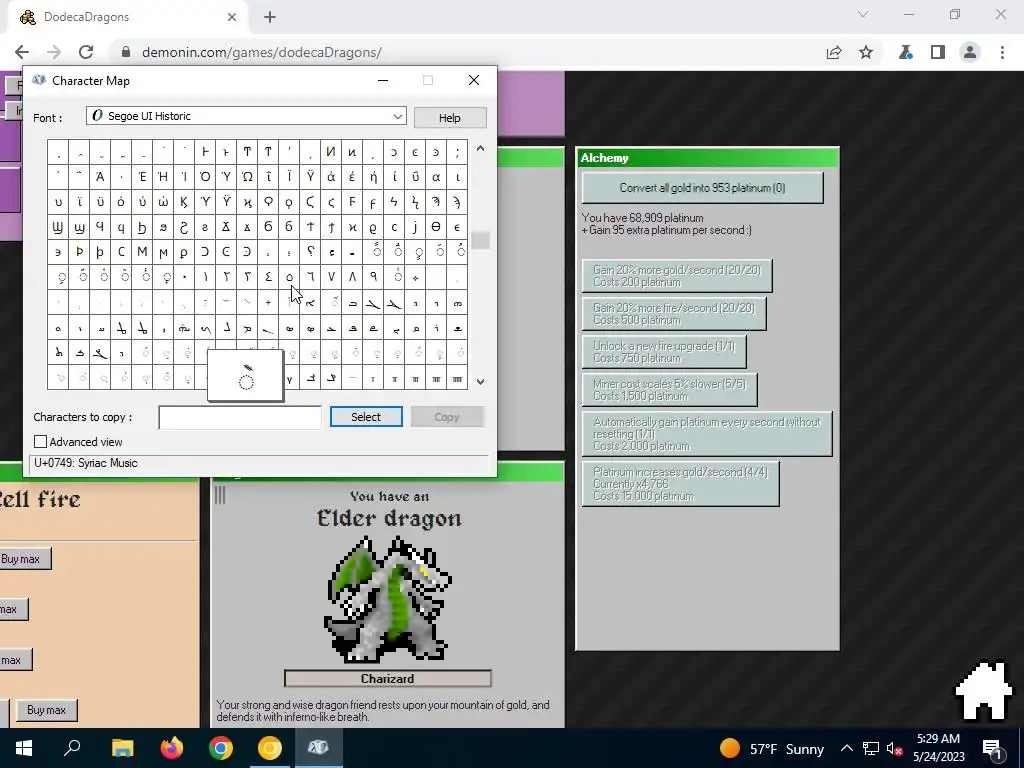Open the Chrome side panel
Screen dimensions: 1024x768
938,52
